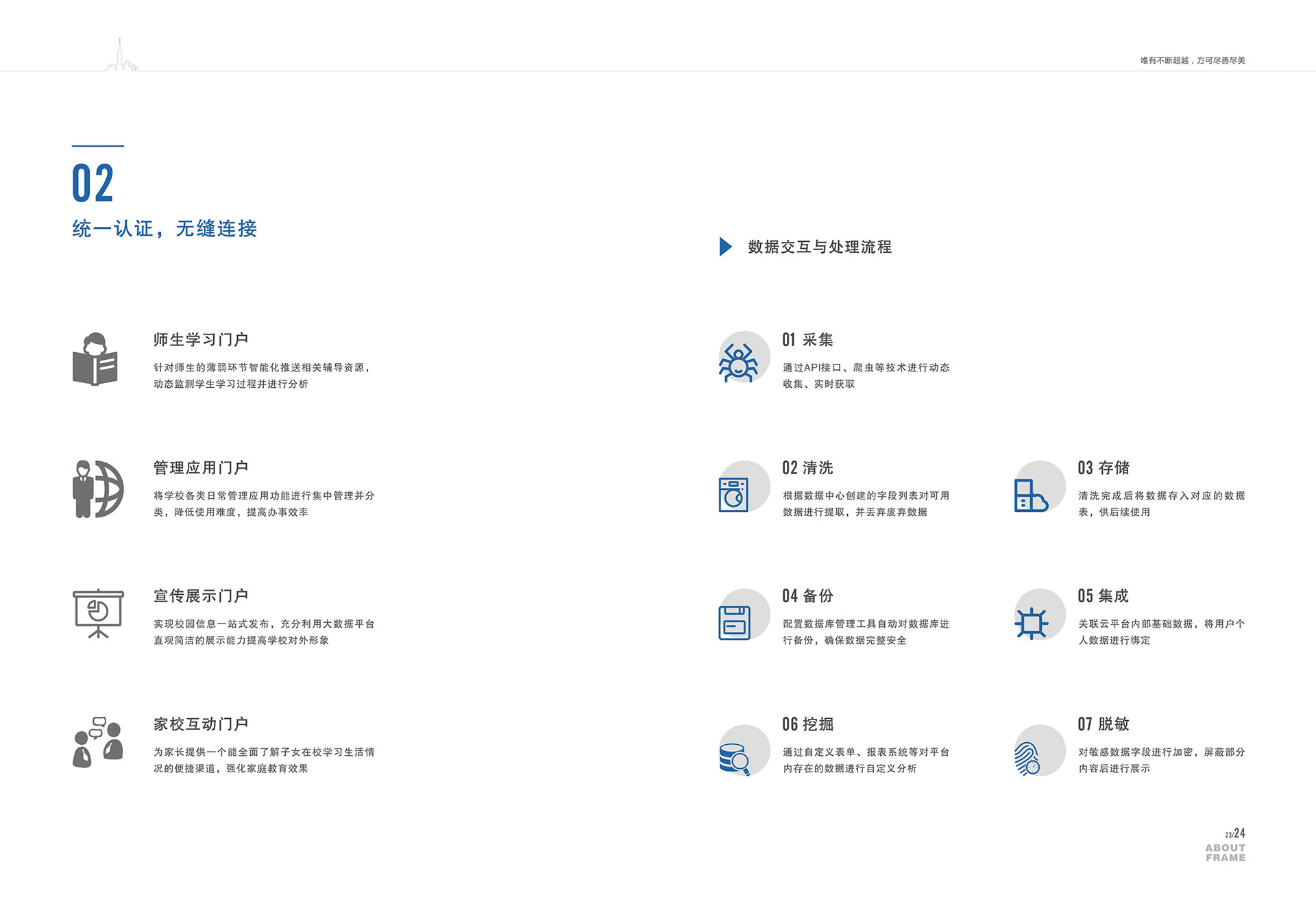The image size is (1316, 899).
Task: Click the 师生学习门户 heading
Action: (x=201, y=340)
